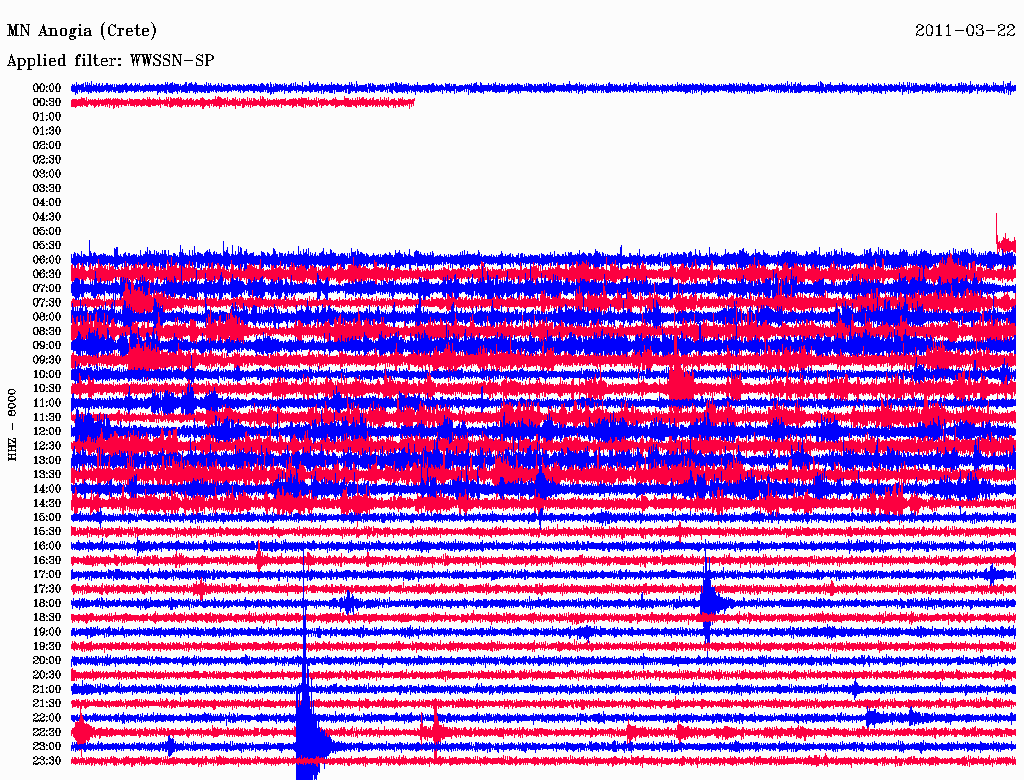Click the 12:00 time label
1024x780 pixels.
(x=47, y=431)
